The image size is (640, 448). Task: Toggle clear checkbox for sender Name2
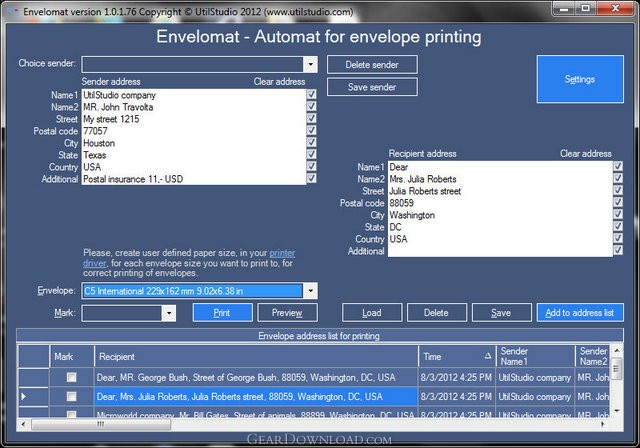point(311,106)
